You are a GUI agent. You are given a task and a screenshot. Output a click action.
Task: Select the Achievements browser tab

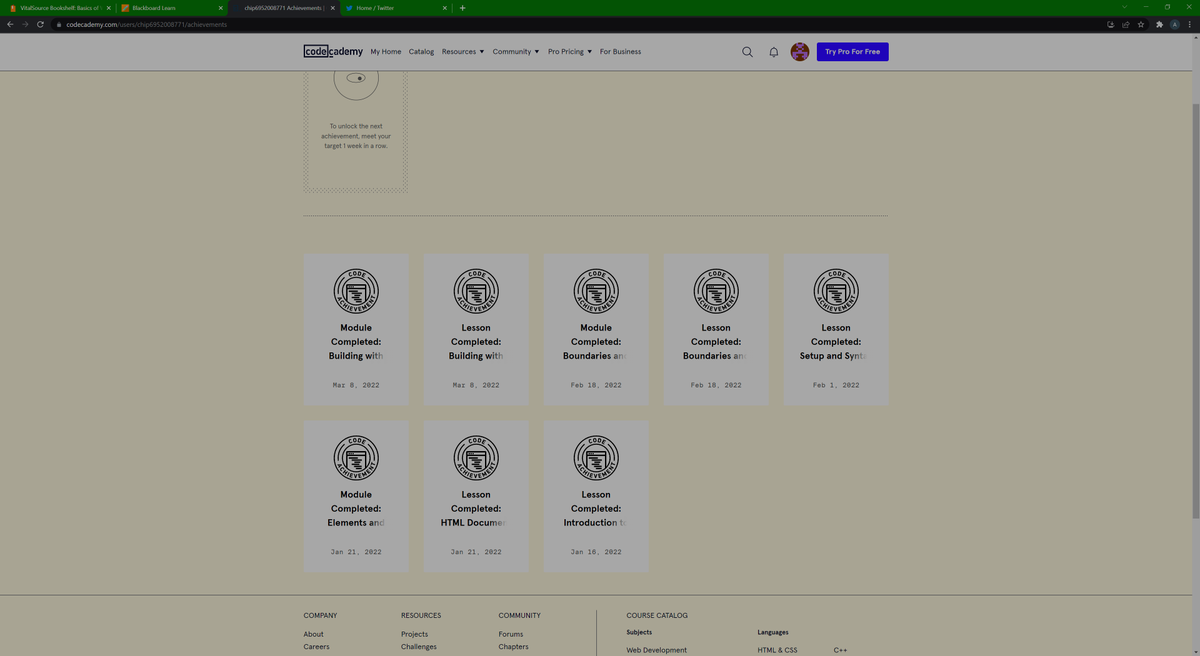282,7
